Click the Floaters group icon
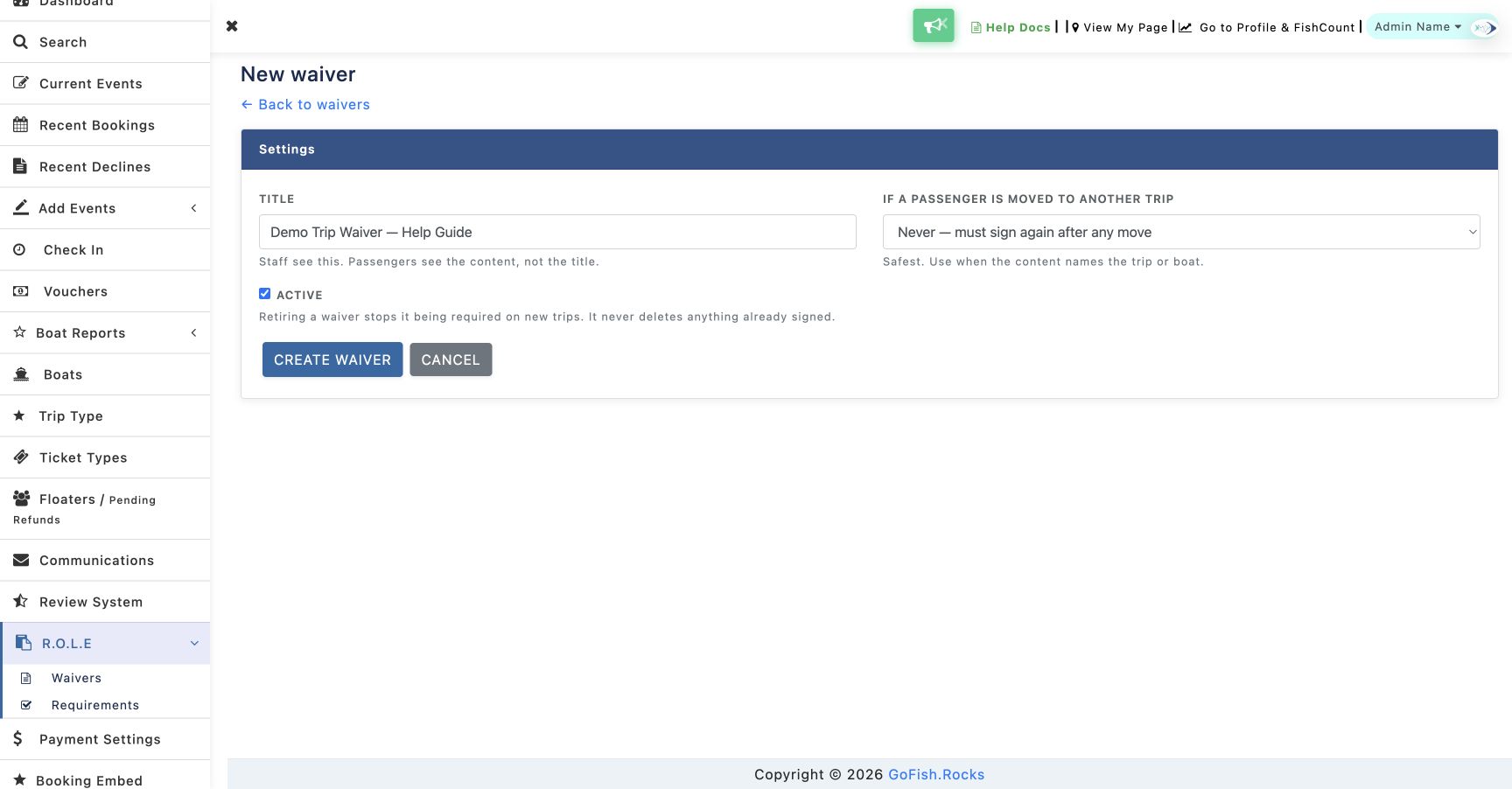This screenshot has height=789, width=1512. click(22, 498)
